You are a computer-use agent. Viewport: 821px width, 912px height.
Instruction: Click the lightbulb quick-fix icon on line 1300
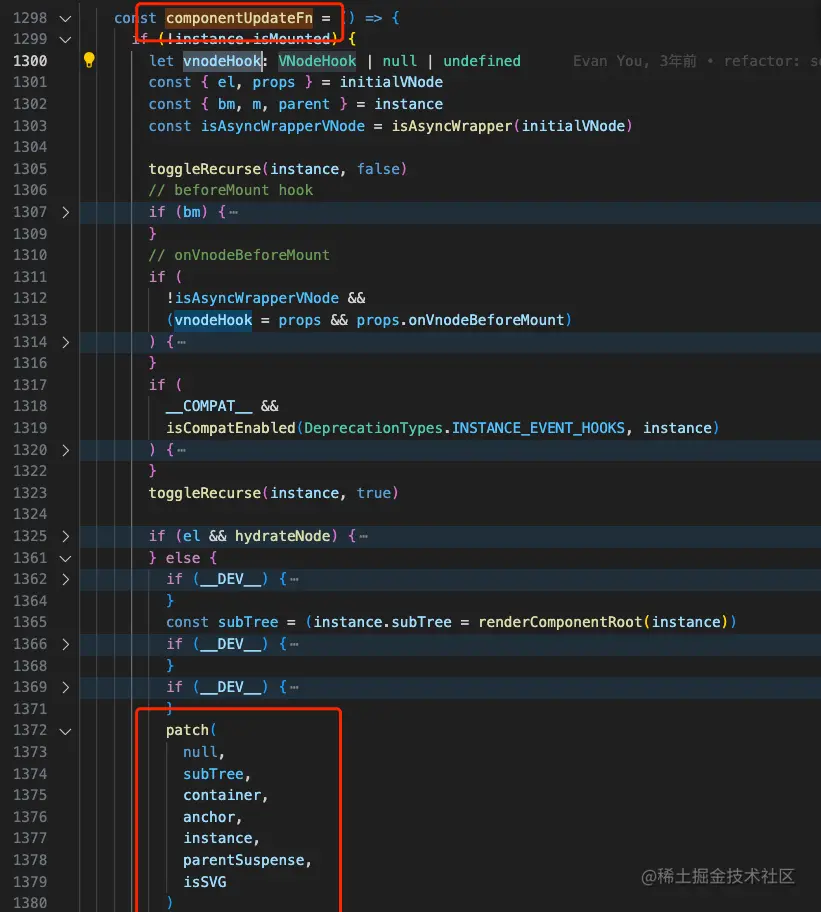coord(89,60)
